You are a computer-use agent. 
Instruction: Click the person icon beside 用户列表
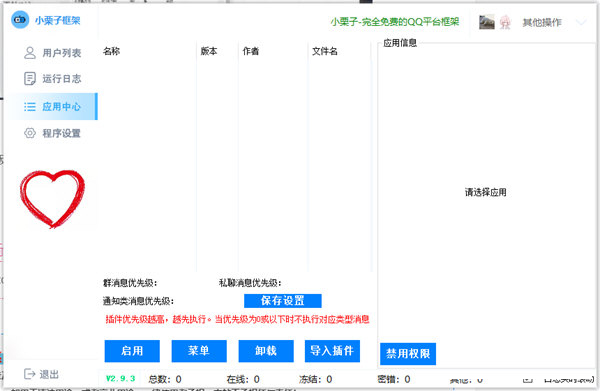[30, 53]
